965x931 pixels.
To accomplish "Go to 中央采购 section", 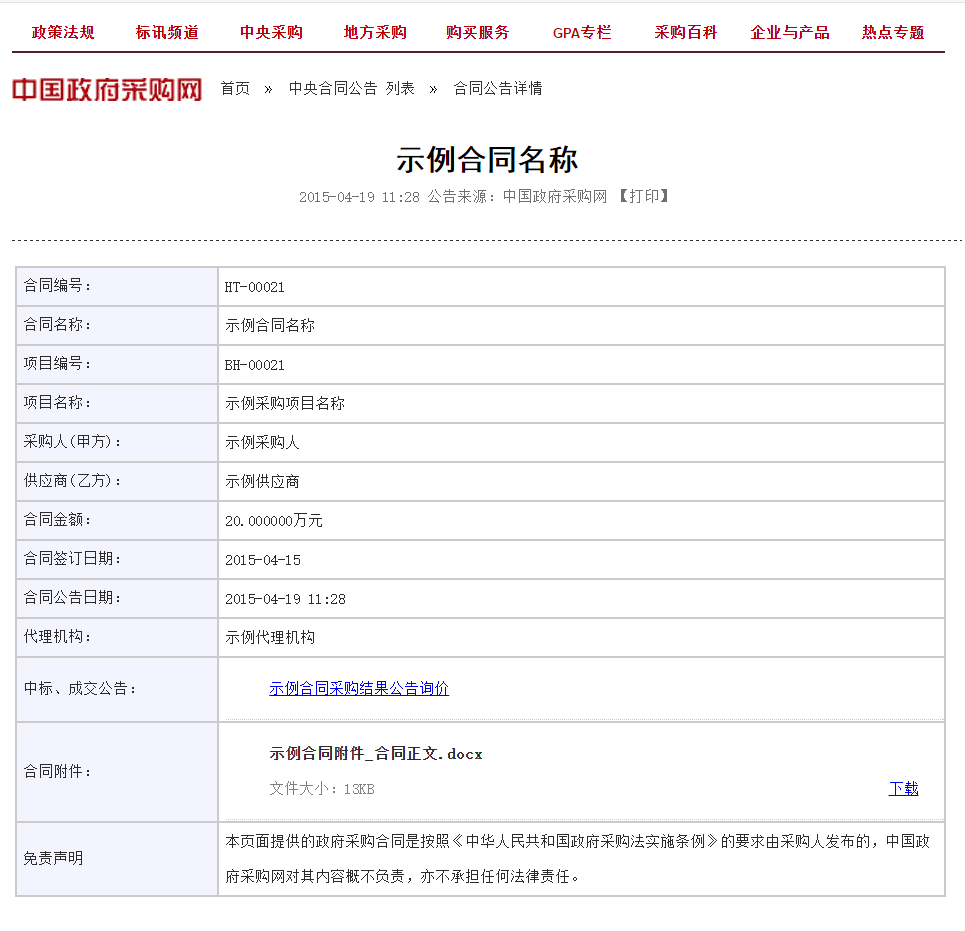I will click(271, 32).
